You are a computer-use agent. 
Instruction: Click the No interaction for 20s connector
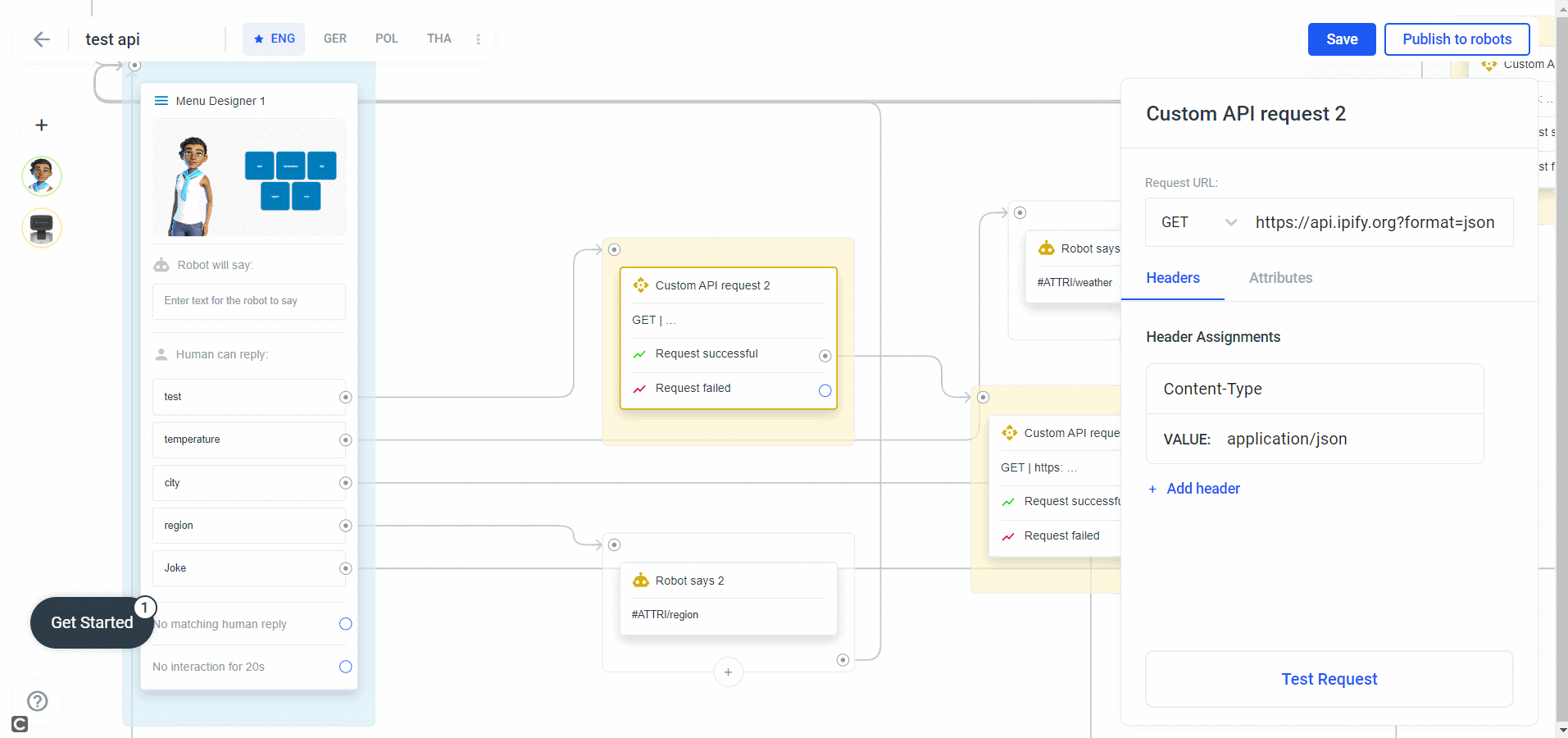[x=346, y=667]
